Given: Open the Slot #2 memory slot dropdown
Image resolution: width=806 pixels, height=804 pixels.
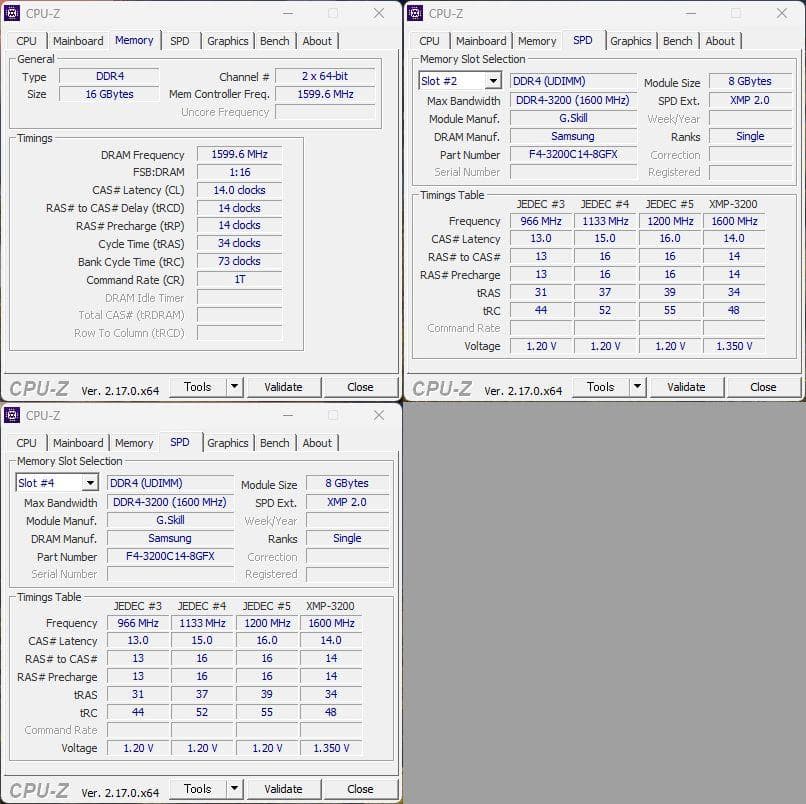Looking at the screenshot, I should pos(492,81).
